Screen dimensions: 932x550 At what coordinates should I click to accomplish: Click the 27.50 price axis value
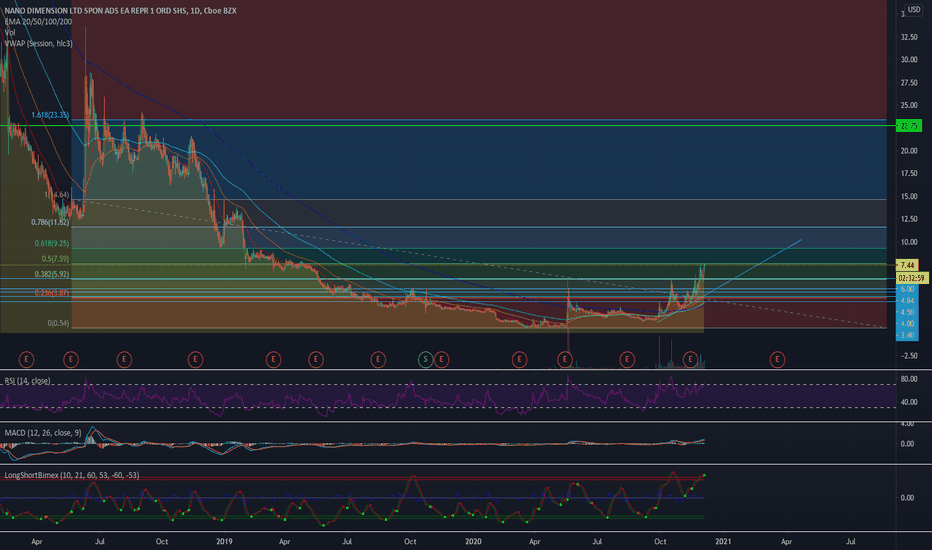909,83
